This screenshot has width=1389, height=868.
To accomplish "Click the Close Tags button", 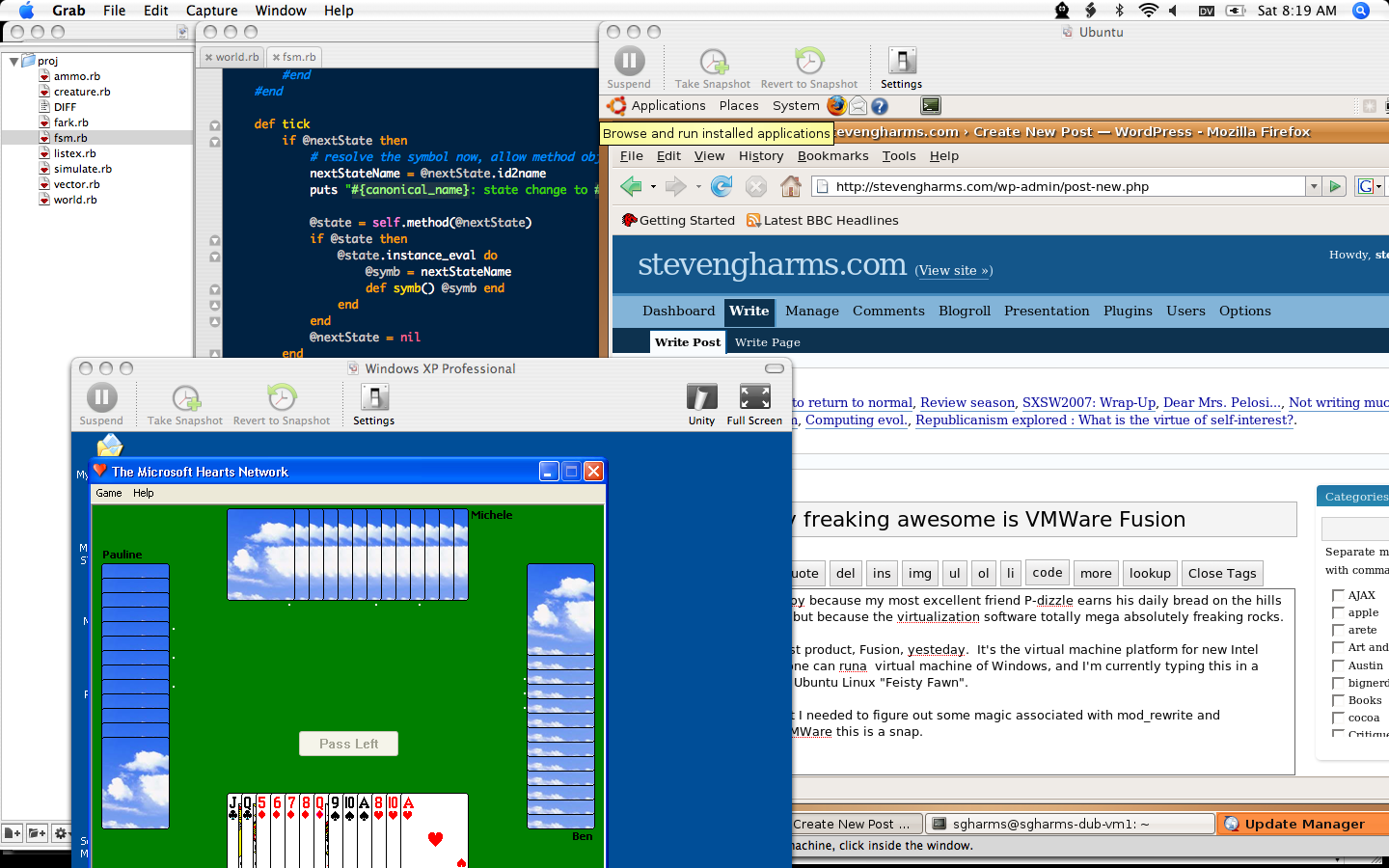I will (1221, 573).
